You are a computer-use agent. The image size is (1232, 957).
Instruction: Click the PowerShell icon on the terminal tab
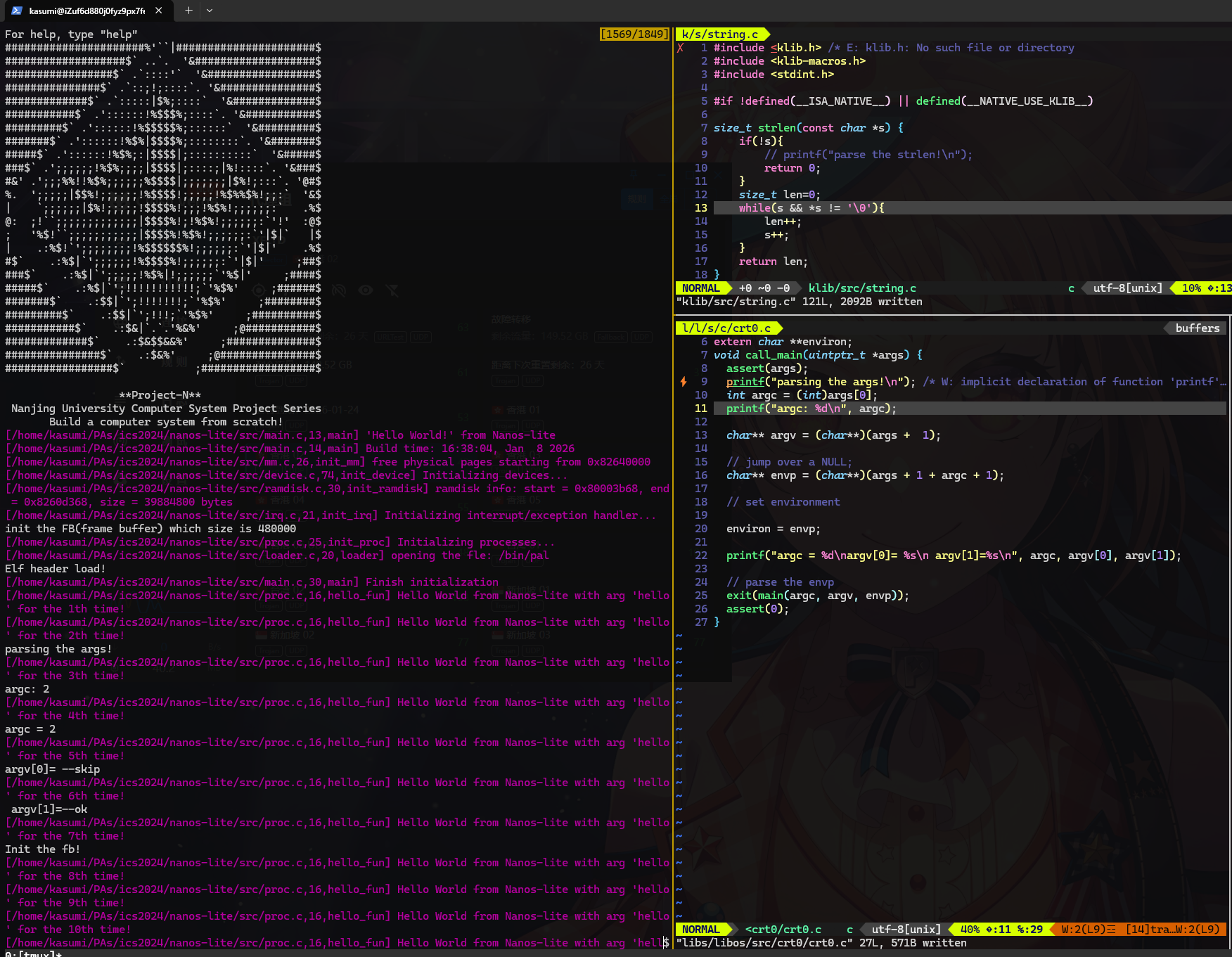(x=17, y=11)
